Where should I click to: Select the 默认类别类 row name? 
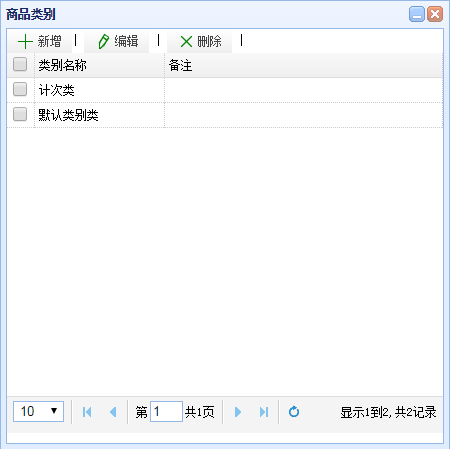pos(68,115)
